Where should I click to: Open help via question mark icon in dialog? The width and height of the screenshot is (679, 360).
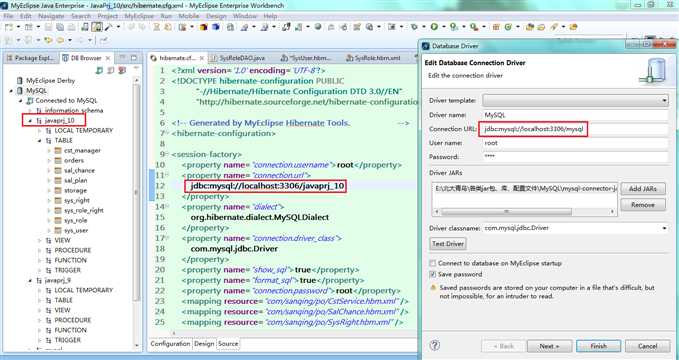[434, 345]
